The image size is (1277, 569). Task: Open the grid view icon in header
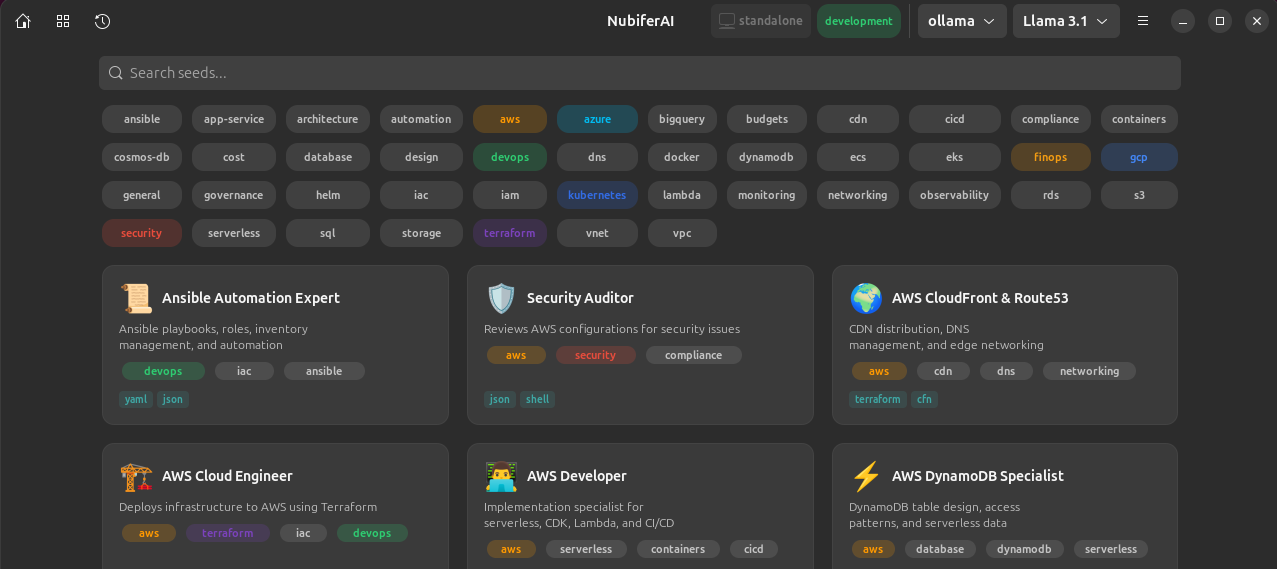tap(63, 21)
